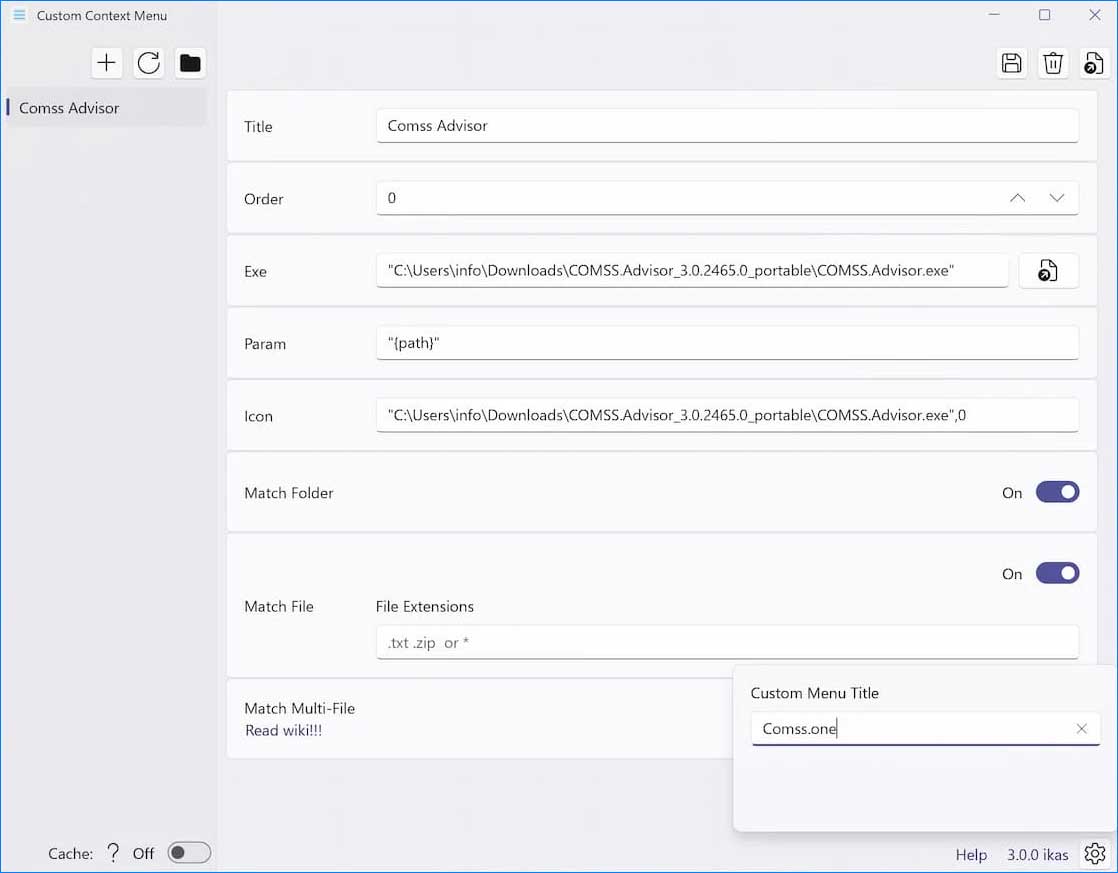Enable the Cache switch
Screen dimensions: 1118x873
(x=189, y=852)
